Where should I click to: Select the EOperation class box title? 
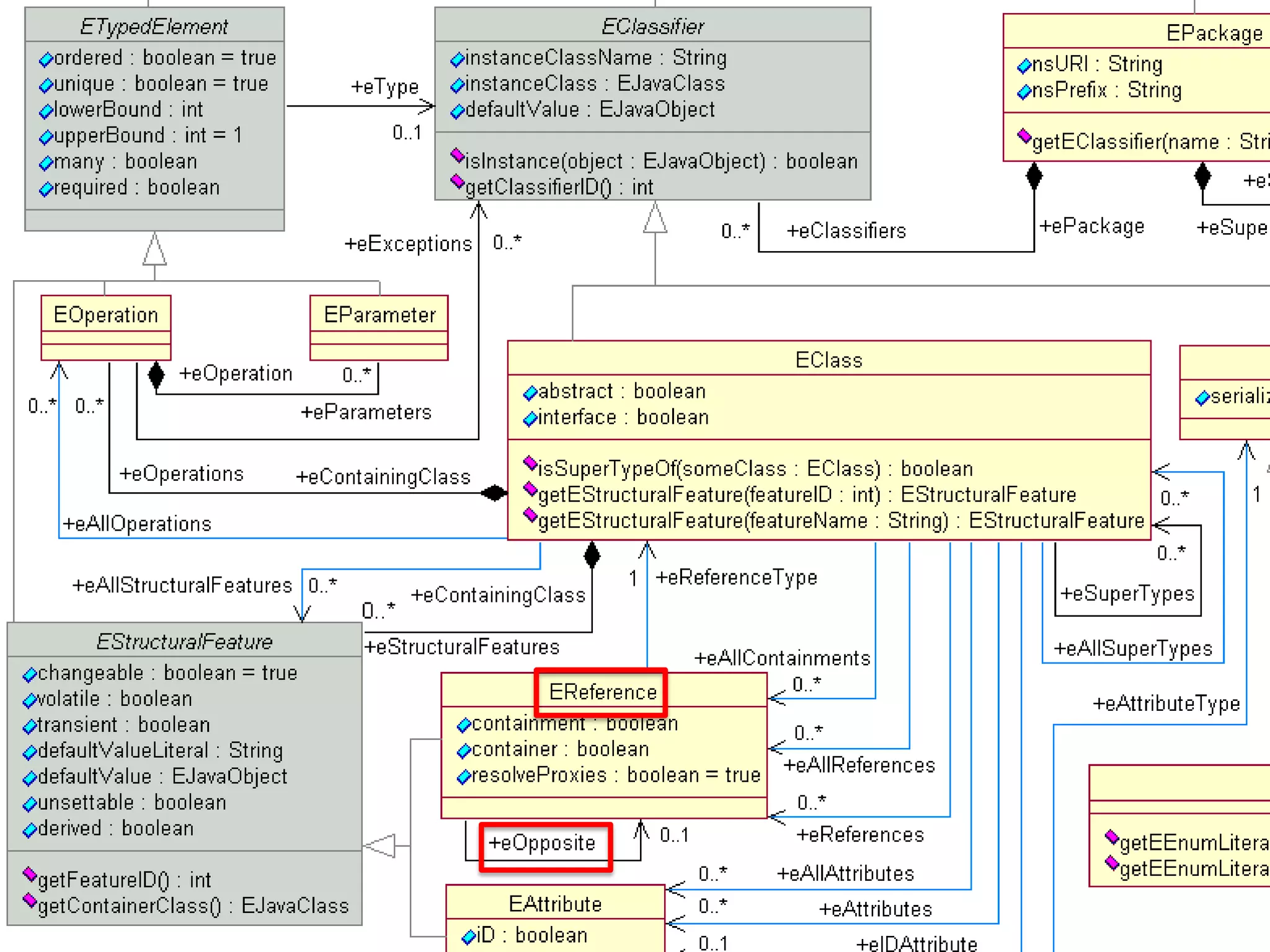coord(105,315)
